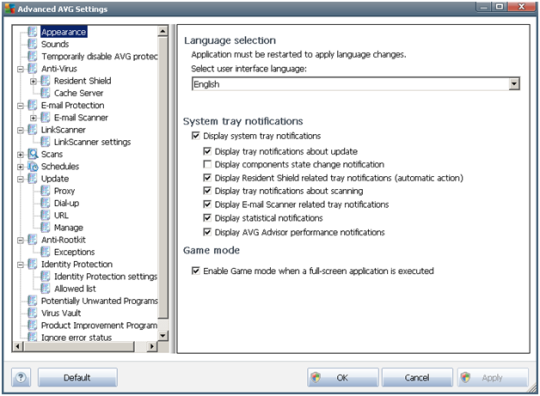Viewport: 540px width, 396px height.
Task: Click the Apply button
Action: (x=493, y=377)
